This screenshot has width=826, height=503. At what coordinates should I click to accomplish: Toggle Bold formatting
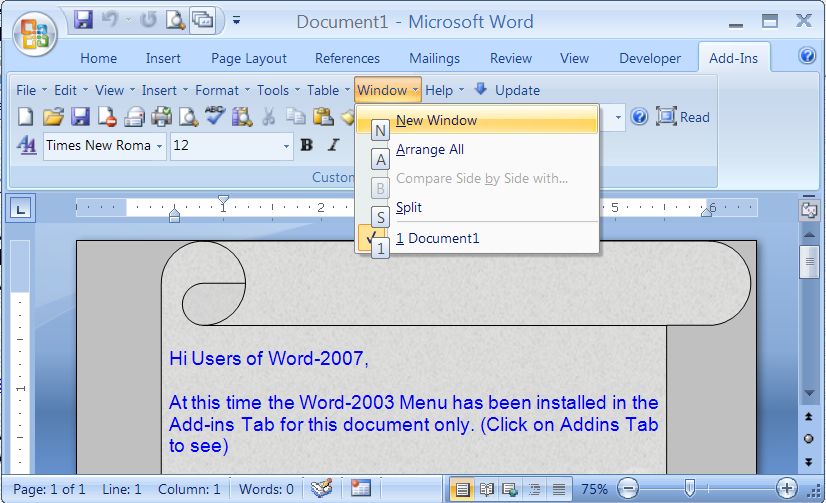pyautogui.click(x=307, y=145)
